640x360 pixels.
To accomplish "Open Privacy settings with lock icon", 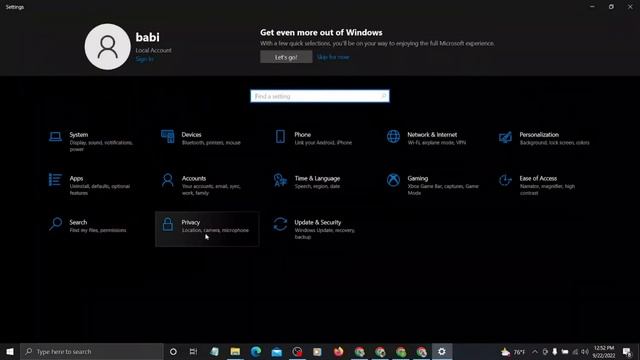I will pos(207,229).
